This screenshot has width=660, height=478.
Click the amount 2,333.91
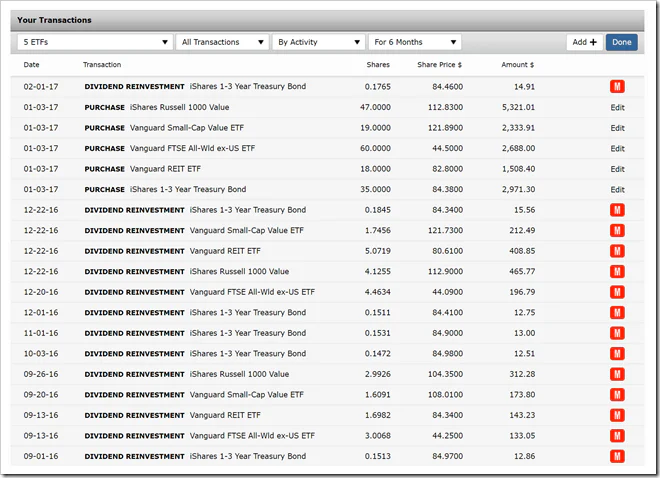click(518, 128)
